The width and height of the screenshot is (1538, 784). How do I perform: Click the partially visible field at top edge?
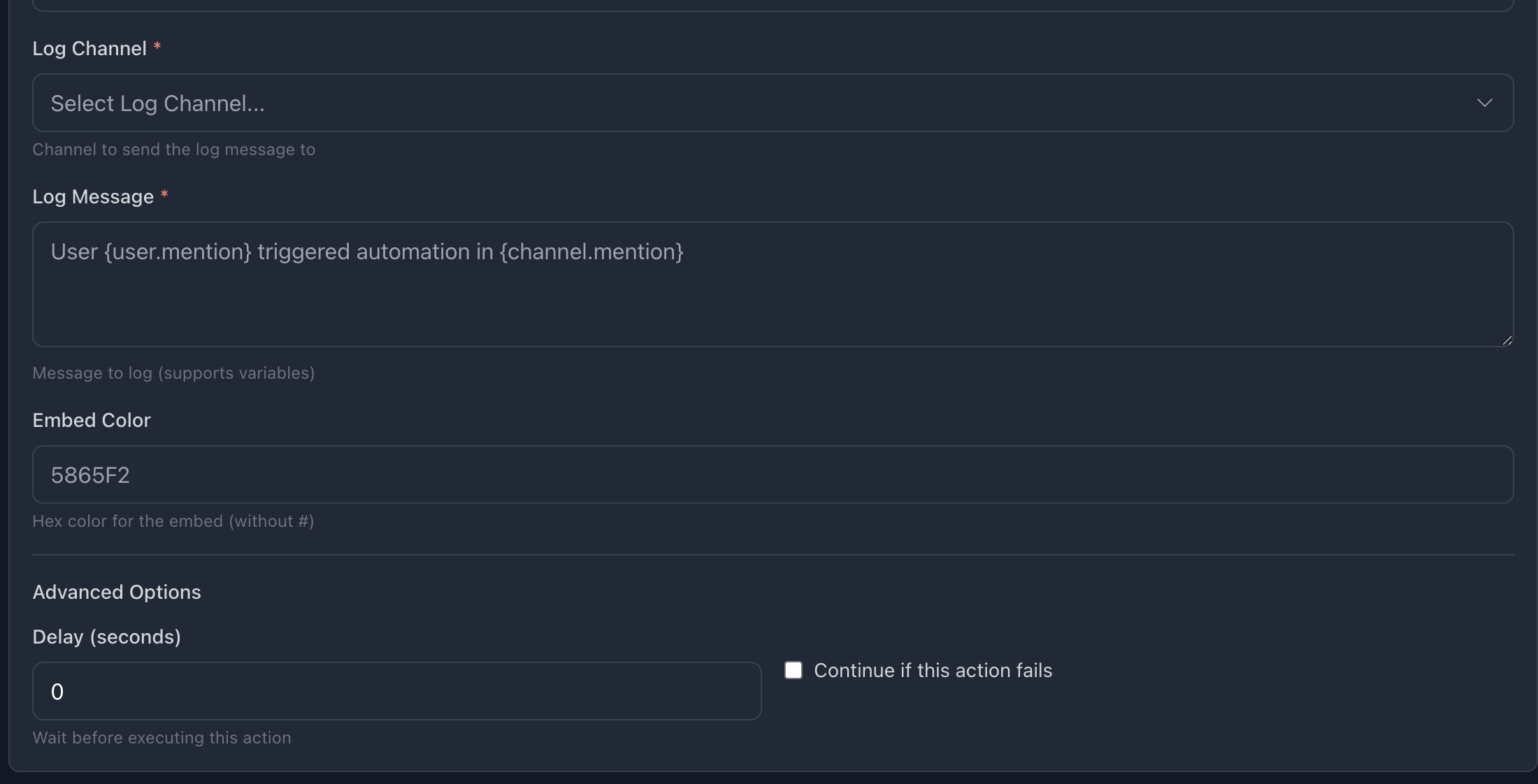(772, 5)
